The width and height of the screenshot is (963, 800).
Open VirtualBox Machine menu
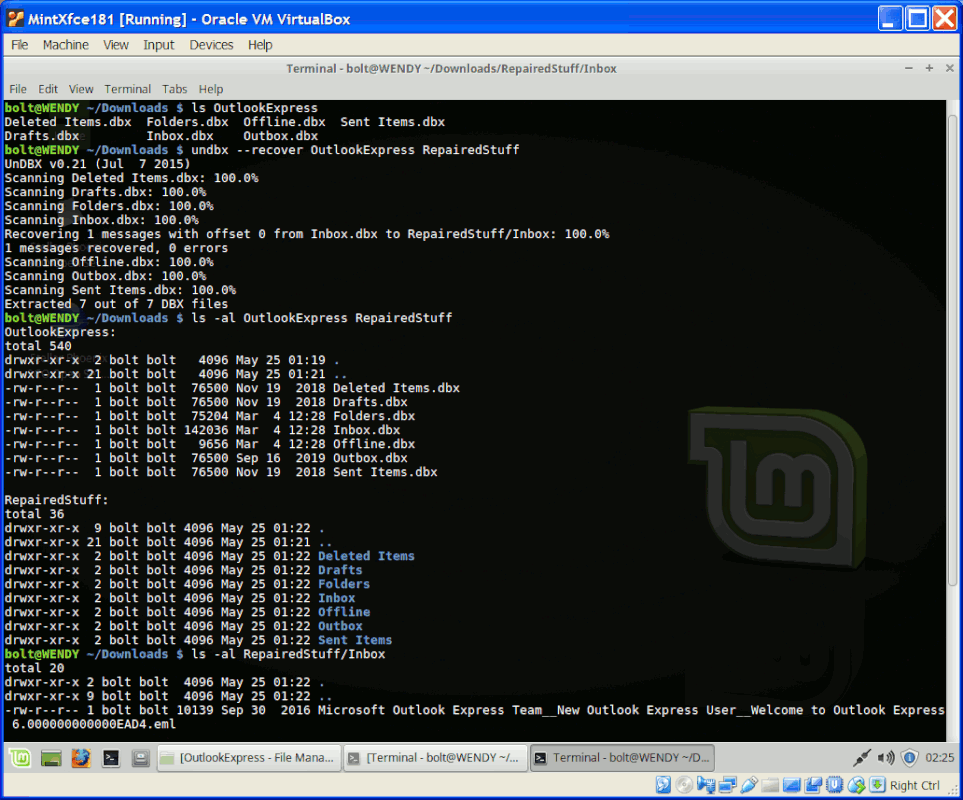66,45
